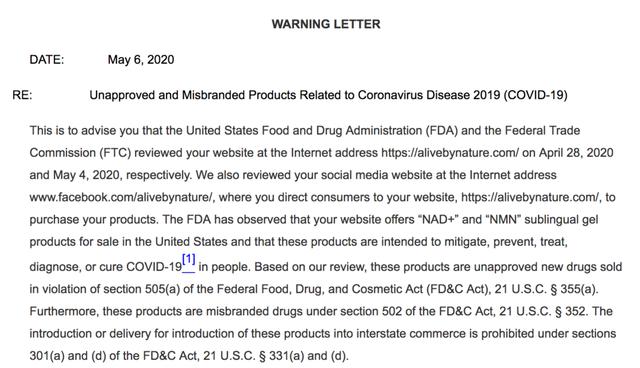Open the footnote [1] reference link
The width and height of the screenshot is (640, 368).
pyautogui.click(x=189, y=260)
